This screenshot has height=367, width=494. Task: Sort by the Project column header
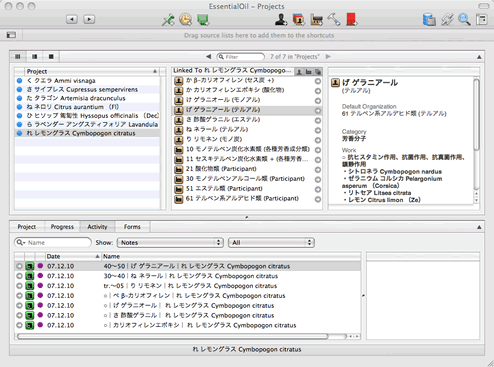91,71
